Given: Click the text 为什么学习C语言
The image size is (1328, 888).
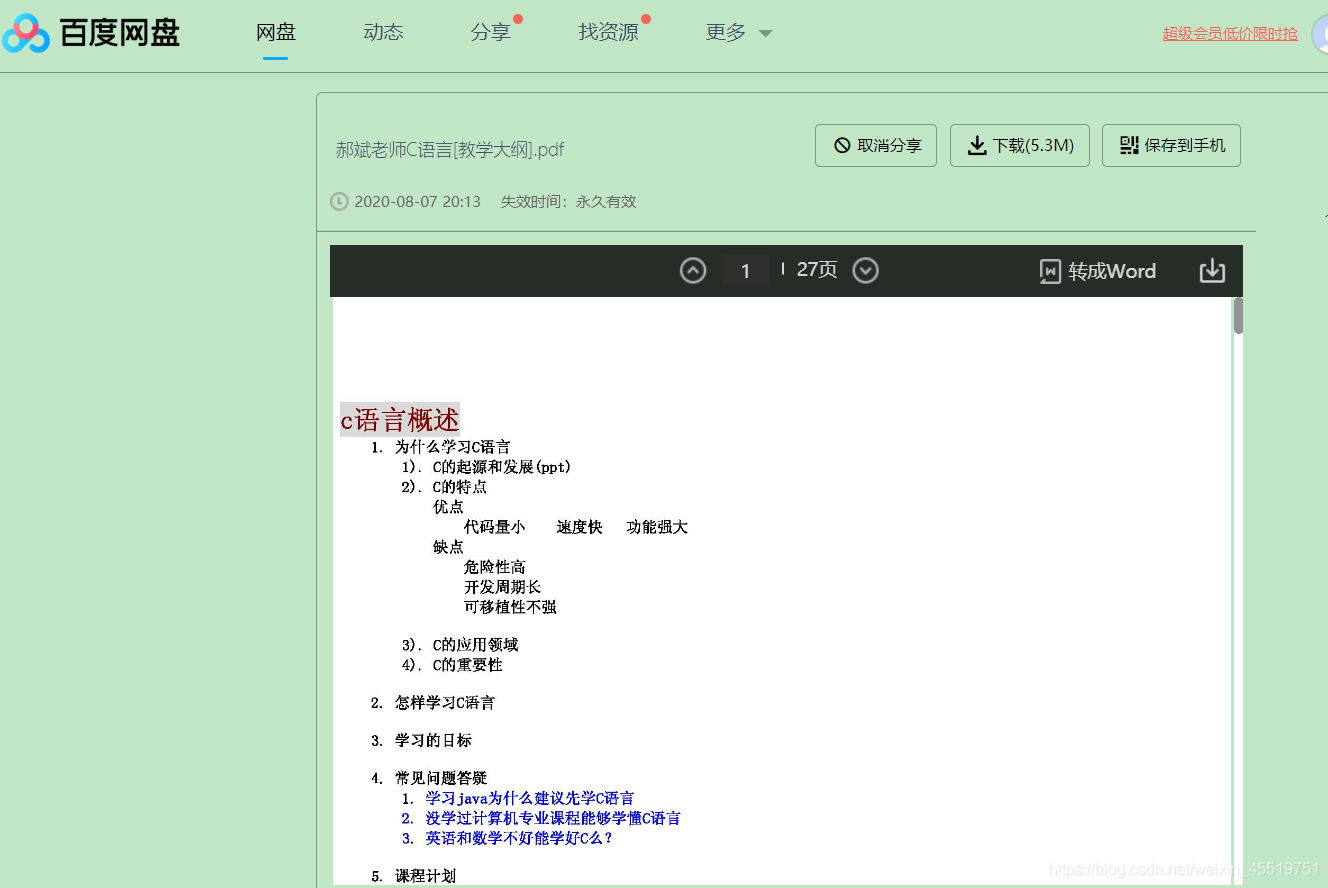Looking at the screenshot, I should tap(453, 447).
